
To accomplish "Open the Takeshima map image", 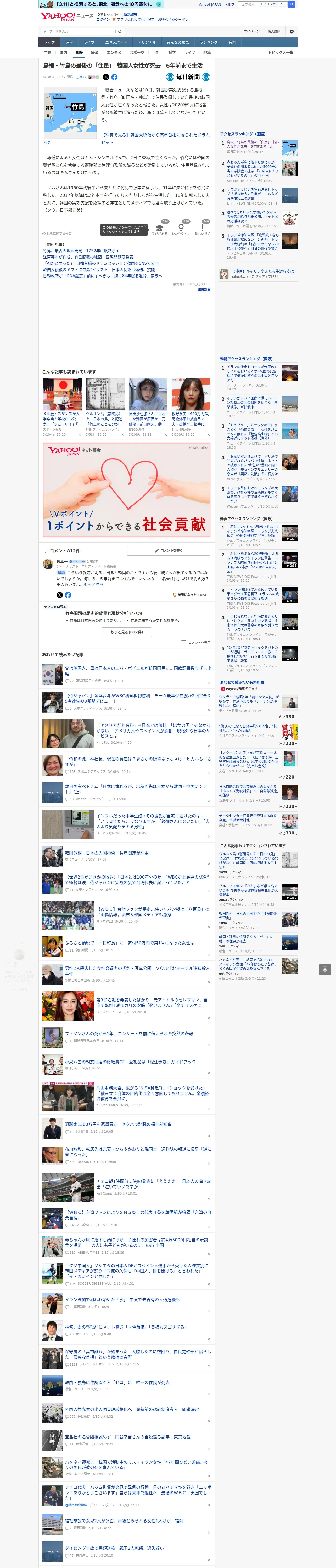I will (x=70, y=112).
